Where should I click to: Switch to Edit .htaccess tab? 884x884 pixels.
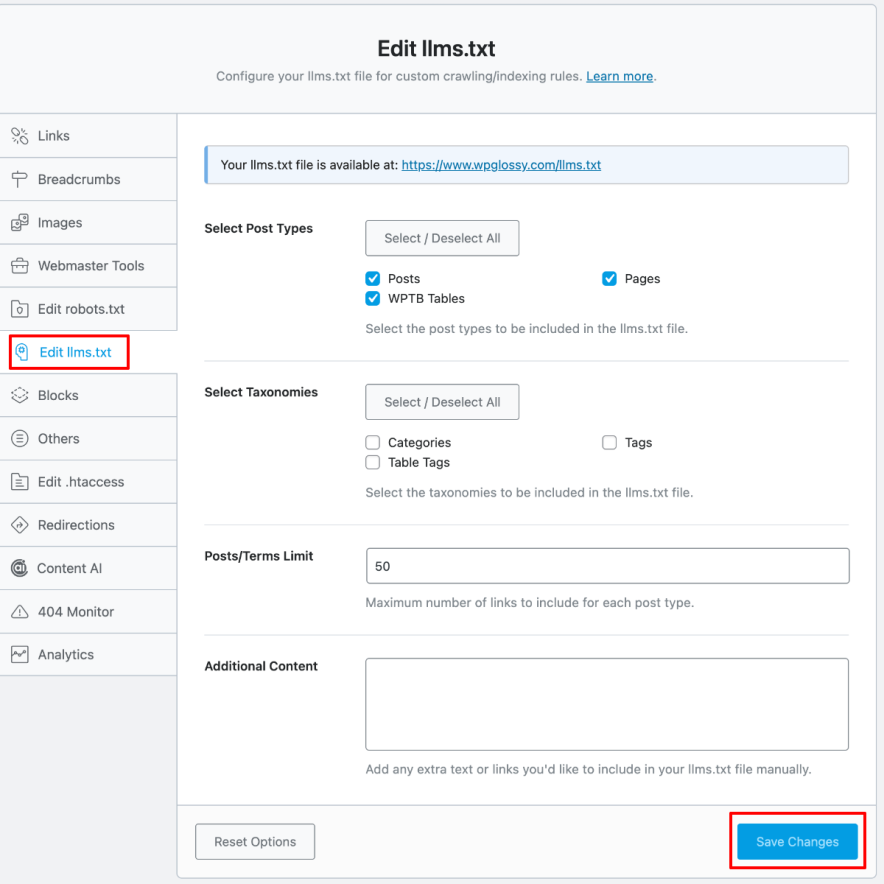point(80,482)
